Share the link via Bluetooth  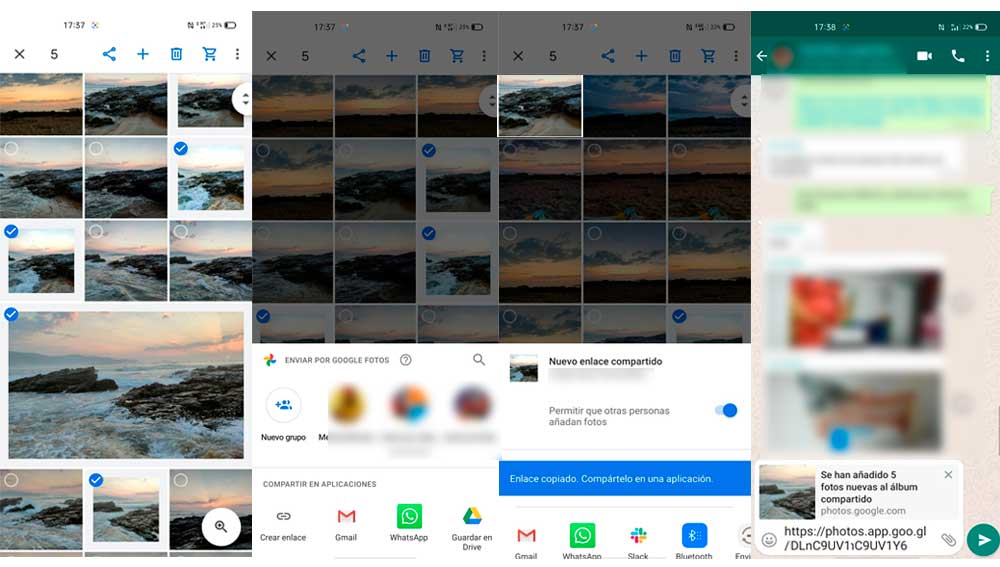pos(694,542)
